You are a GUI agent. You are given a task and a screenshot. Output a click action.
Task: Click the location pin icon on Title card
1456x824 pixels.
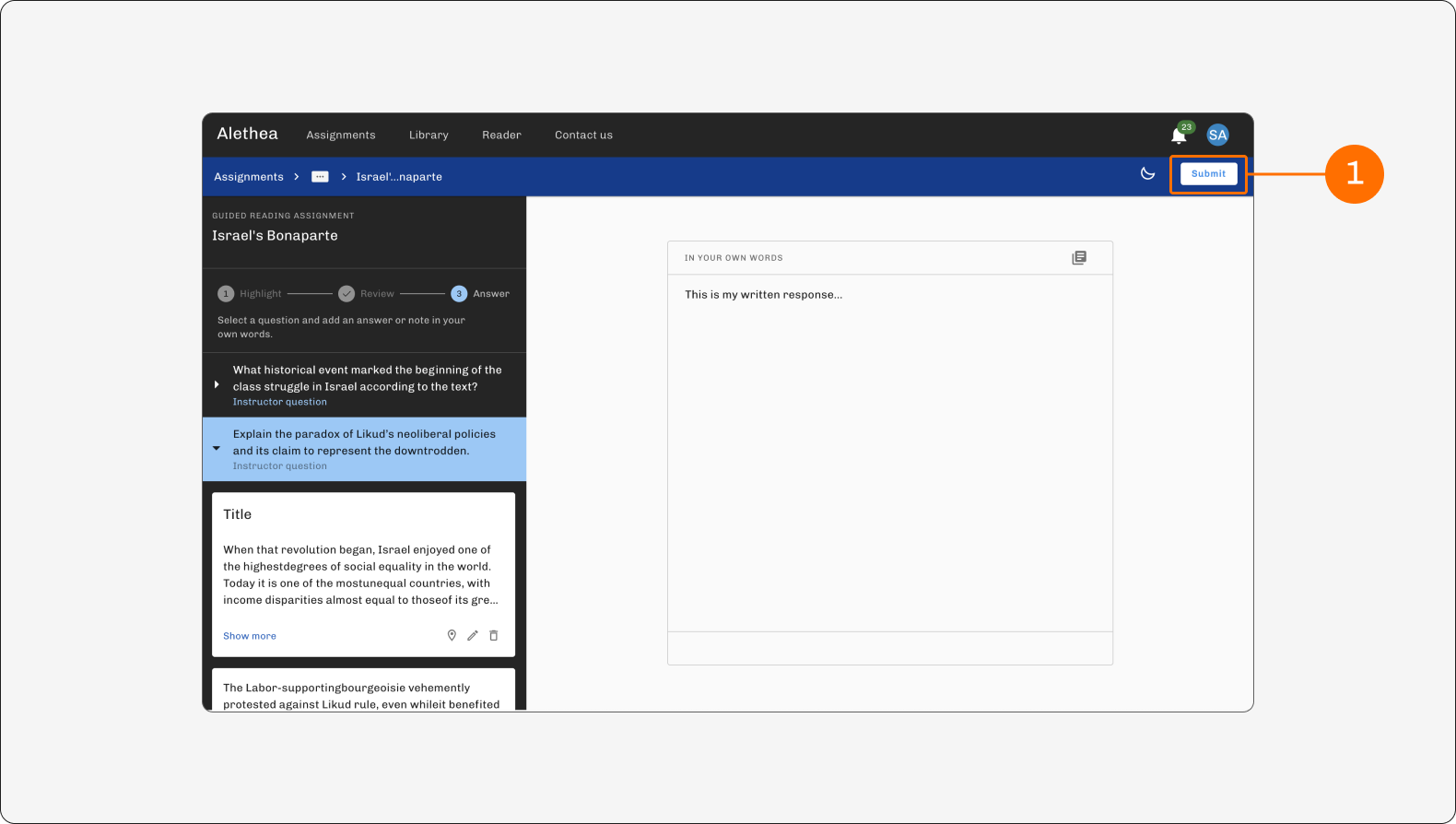point(452,635)
